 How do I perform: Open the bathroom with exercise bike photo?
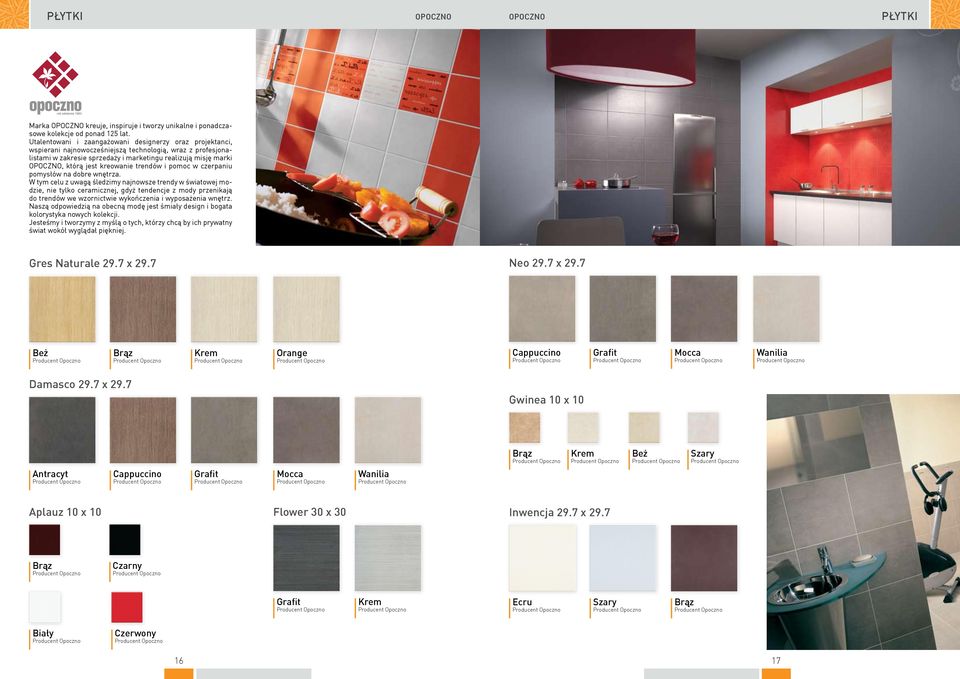pyautogui.click(x=863, y=522)
